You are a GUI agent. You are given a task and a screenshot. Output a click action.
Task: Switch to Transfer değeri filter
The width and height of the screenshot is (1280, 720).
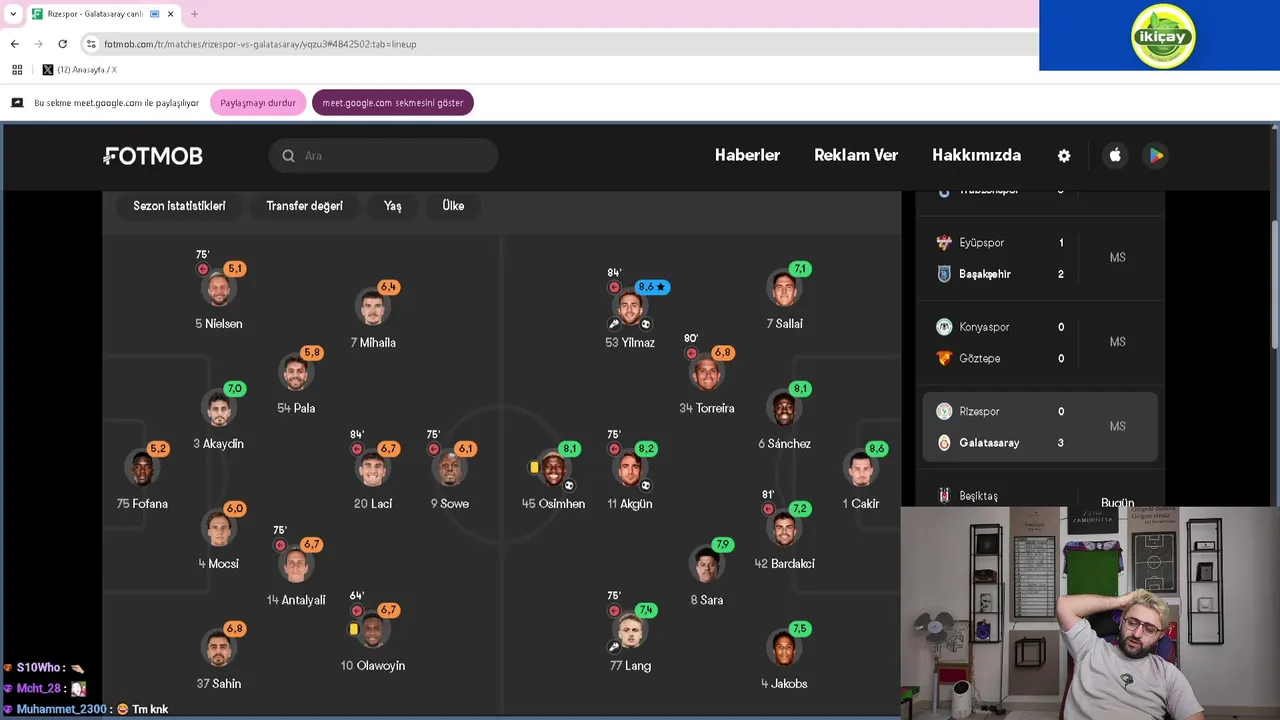pos(304,206)
